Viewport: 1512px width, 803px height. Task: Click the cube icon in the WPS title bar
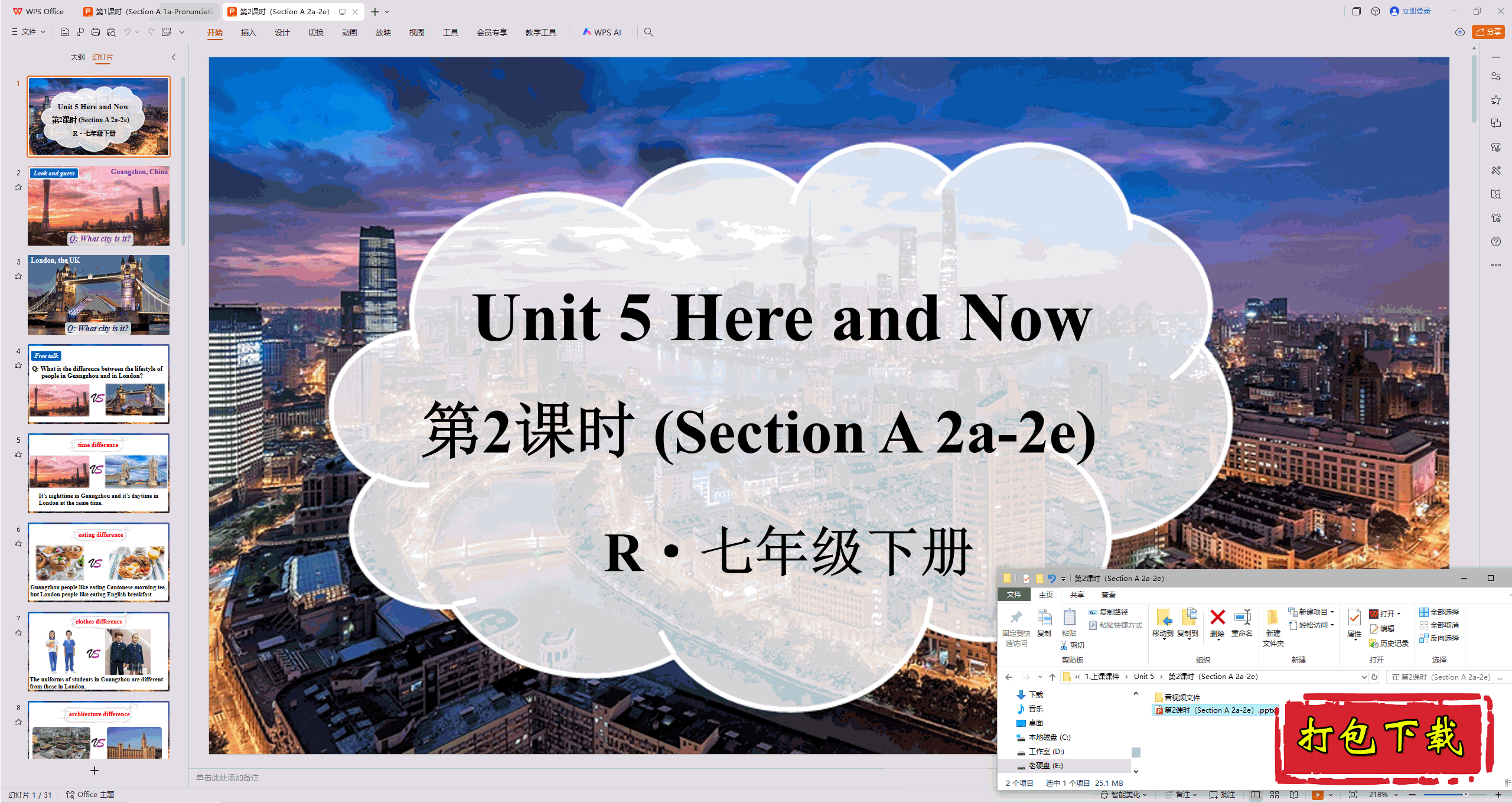click(1376, 11)
